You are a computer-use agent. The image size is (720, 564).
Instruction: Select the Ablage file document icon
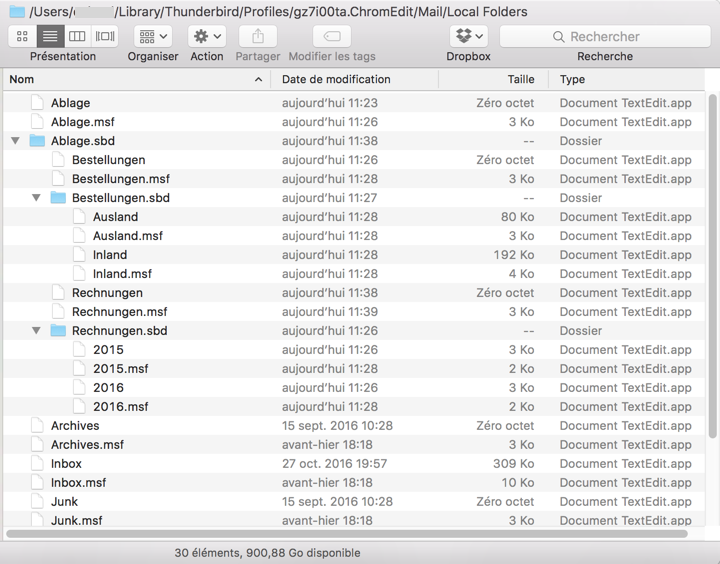[37, 102]
